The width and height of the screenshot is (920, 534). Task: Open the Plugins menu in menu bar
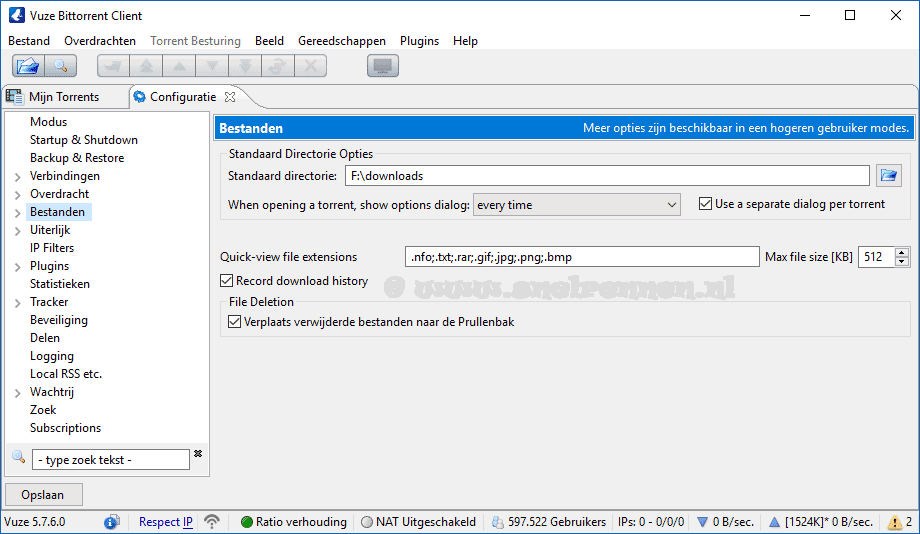tap(420, 40)
